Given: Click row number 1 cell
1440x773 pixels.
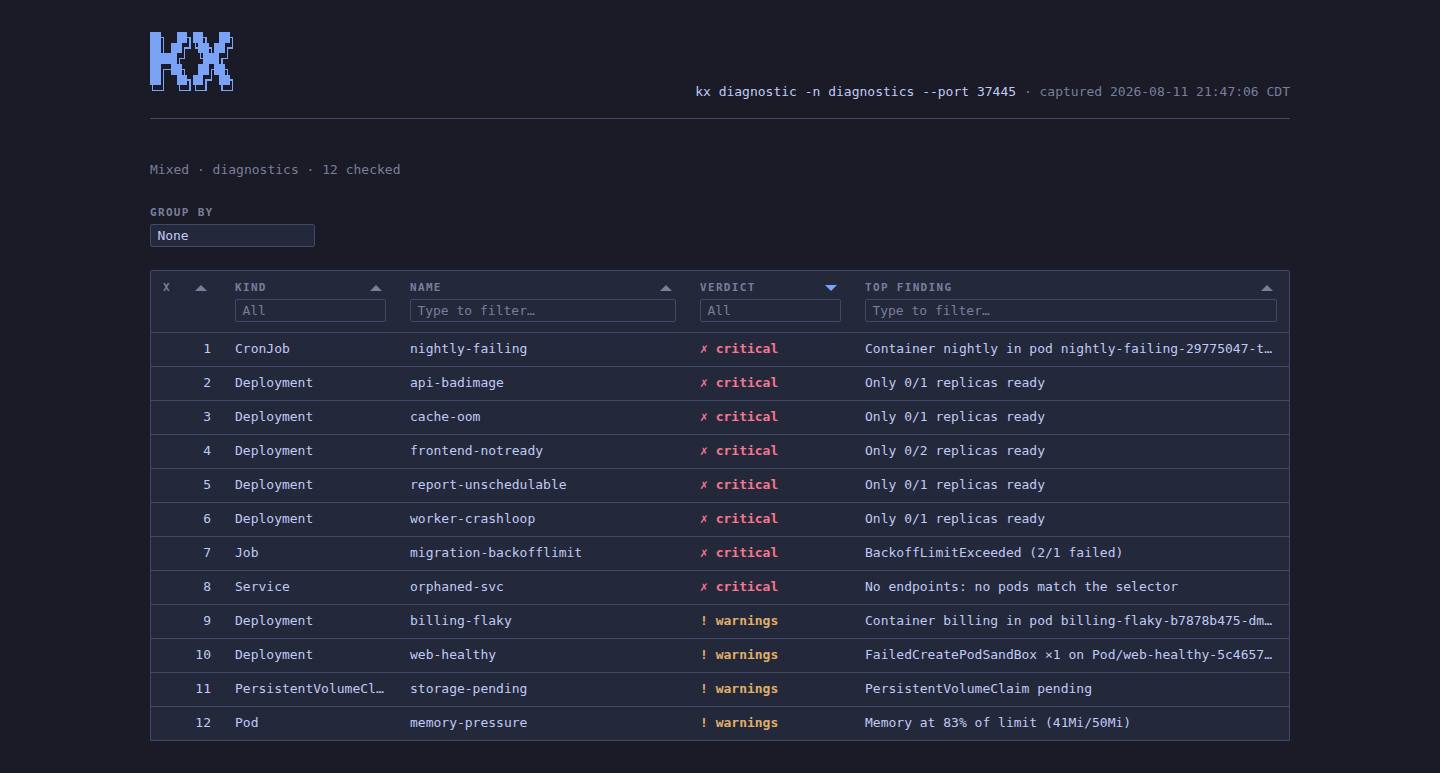Looking at the screenshot, I should pyautogui.click(x=208, y=349).
